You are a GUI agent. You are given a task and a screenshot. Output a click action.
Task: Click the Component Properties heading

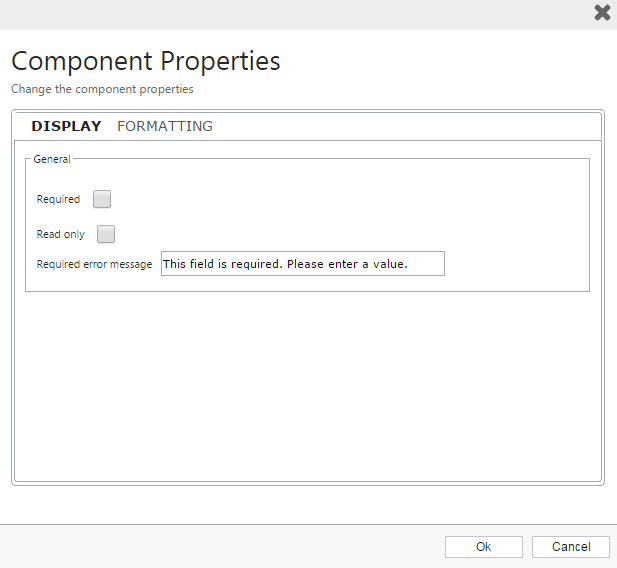tap(146, 61)
